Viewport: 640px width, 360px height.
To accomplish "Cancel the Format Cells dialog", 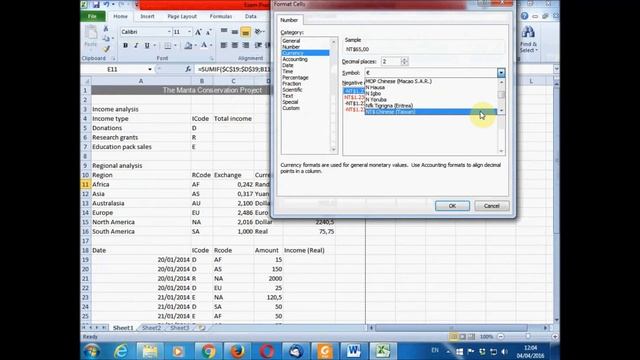I will click(x=491, y=206).
